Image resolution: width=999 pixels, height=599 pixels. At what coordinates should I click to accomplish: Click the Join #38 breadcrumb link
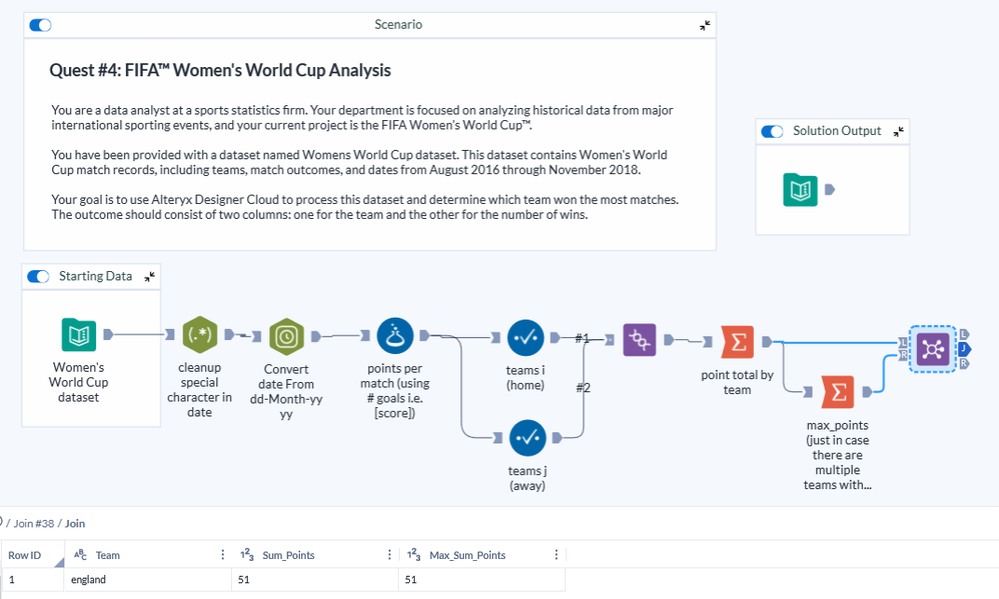coord(36,523)
